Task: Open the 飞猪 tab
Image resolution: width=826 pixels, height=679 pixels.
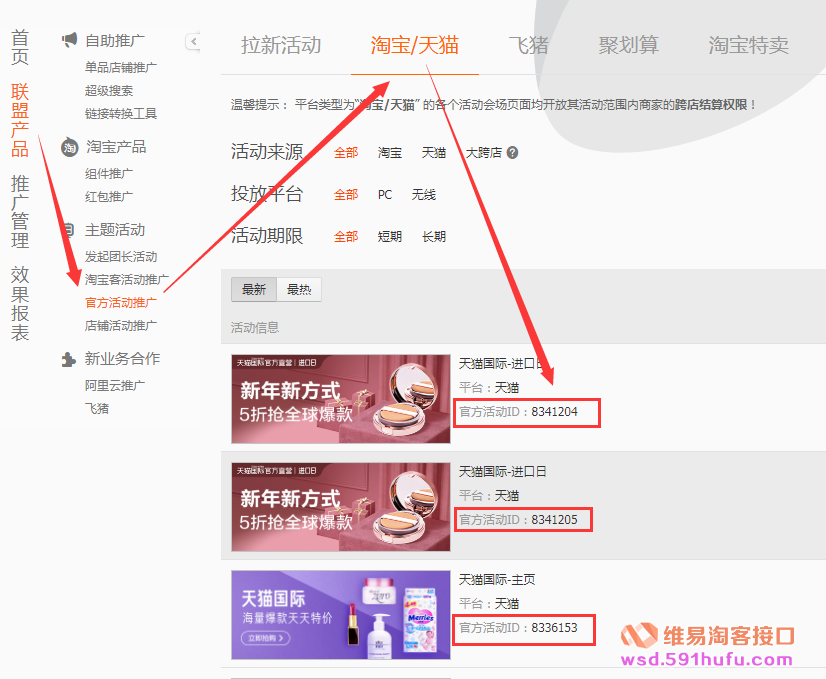Action: (528, 45)
